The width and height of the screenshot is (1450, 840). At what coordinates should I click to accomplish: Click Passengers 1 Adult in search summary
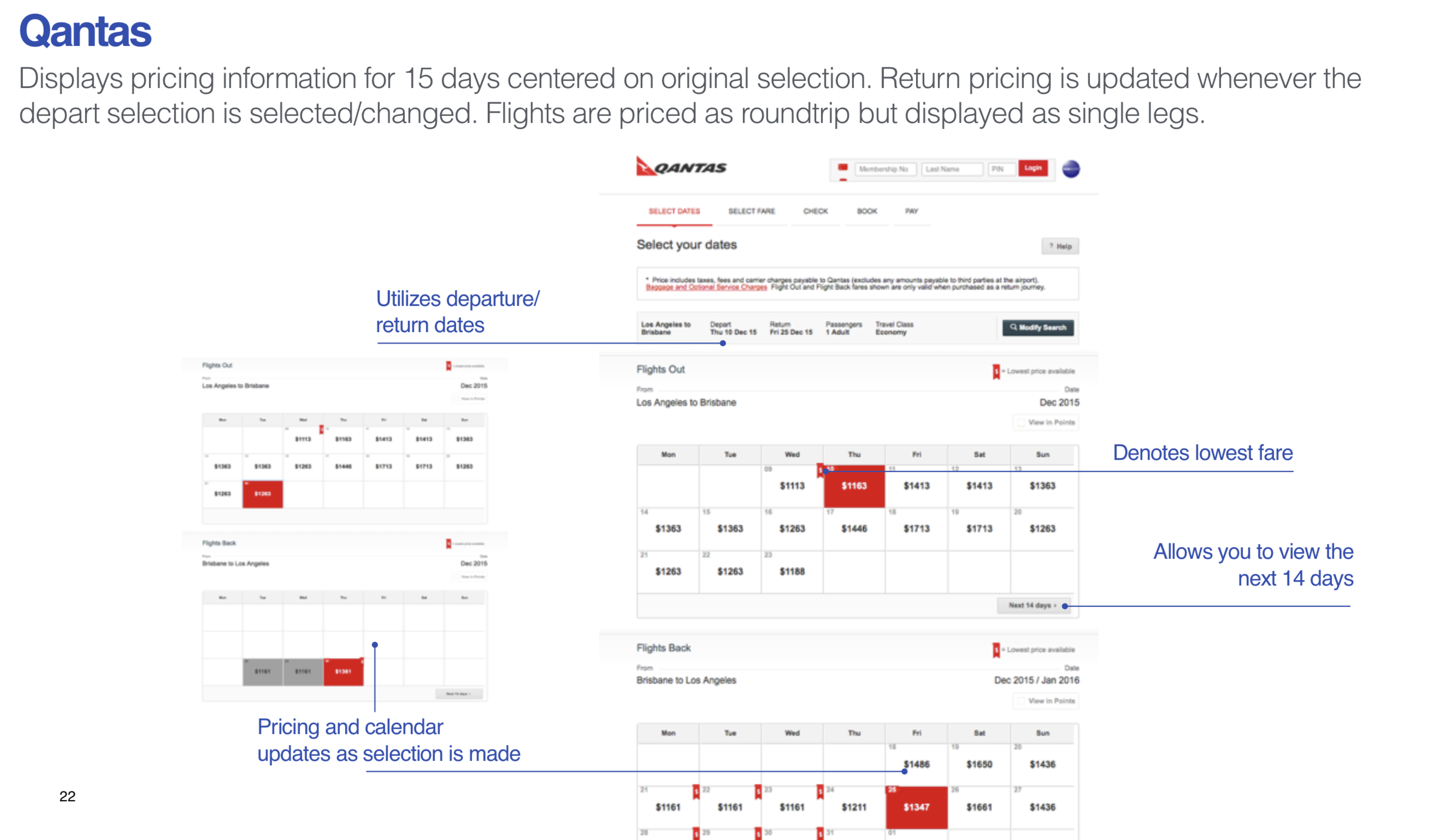coord(844,329)
